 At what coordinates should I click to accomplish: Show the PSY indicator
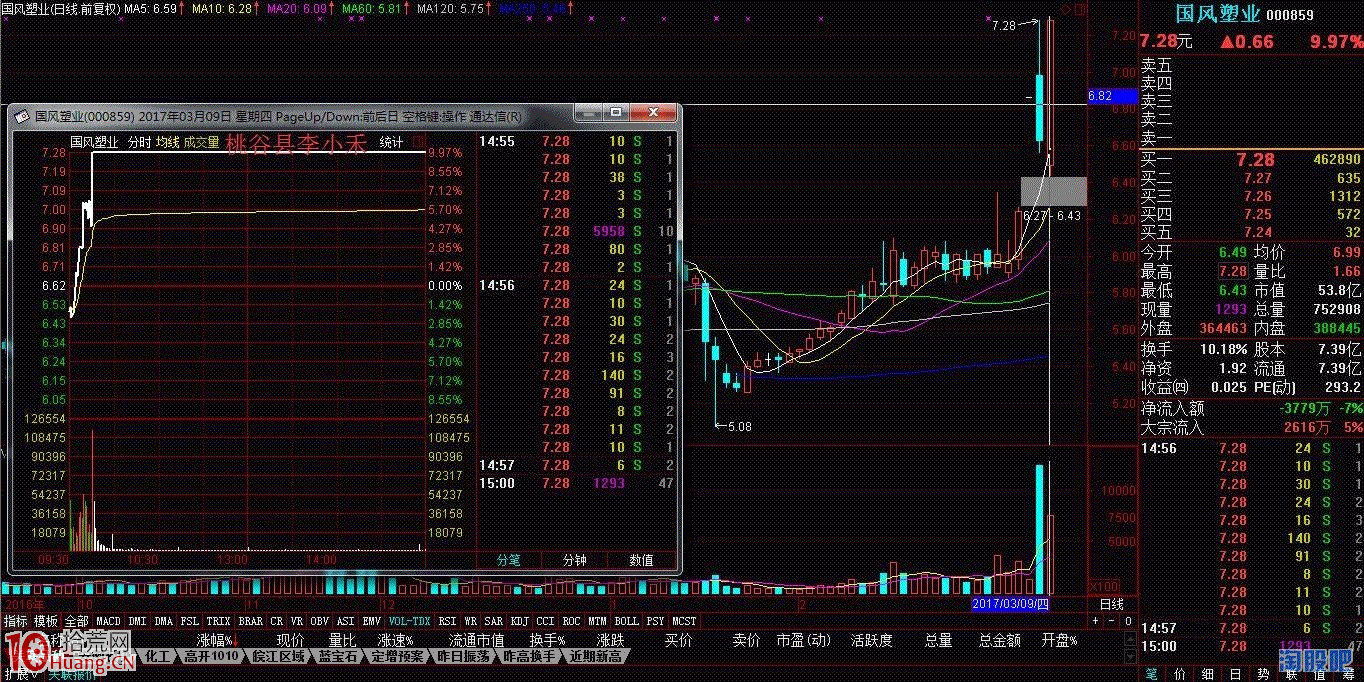(656, 621)
